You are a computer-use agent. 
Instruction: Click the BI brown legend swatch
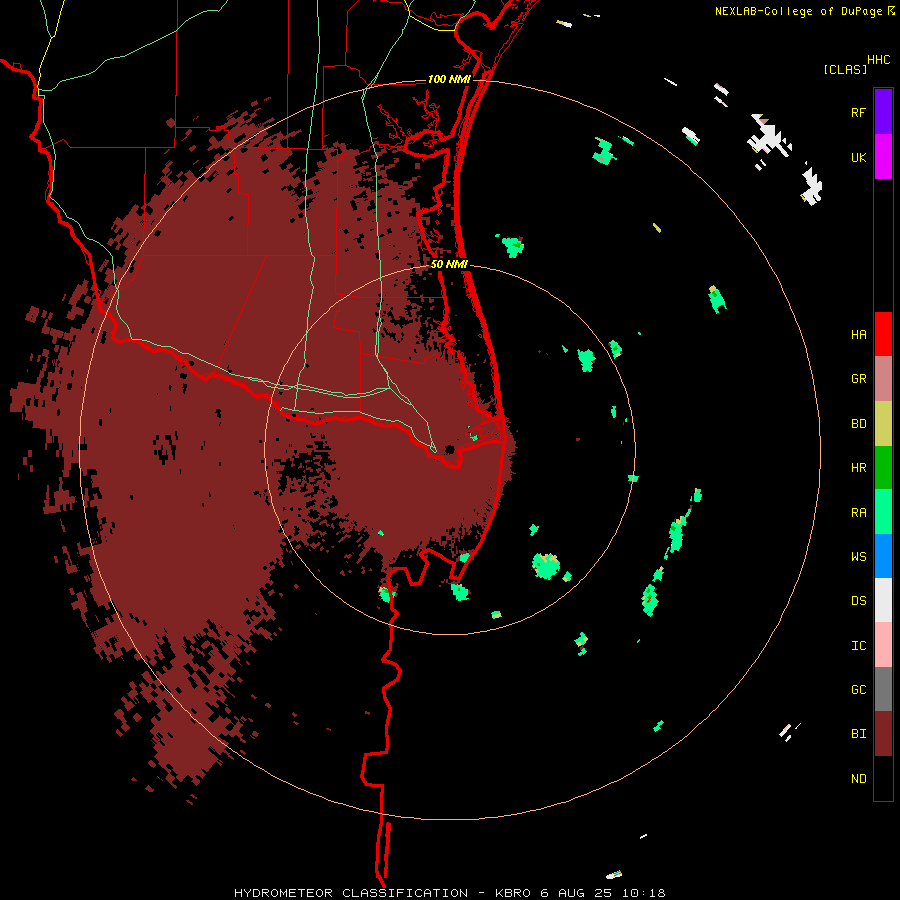pos(883,734)
